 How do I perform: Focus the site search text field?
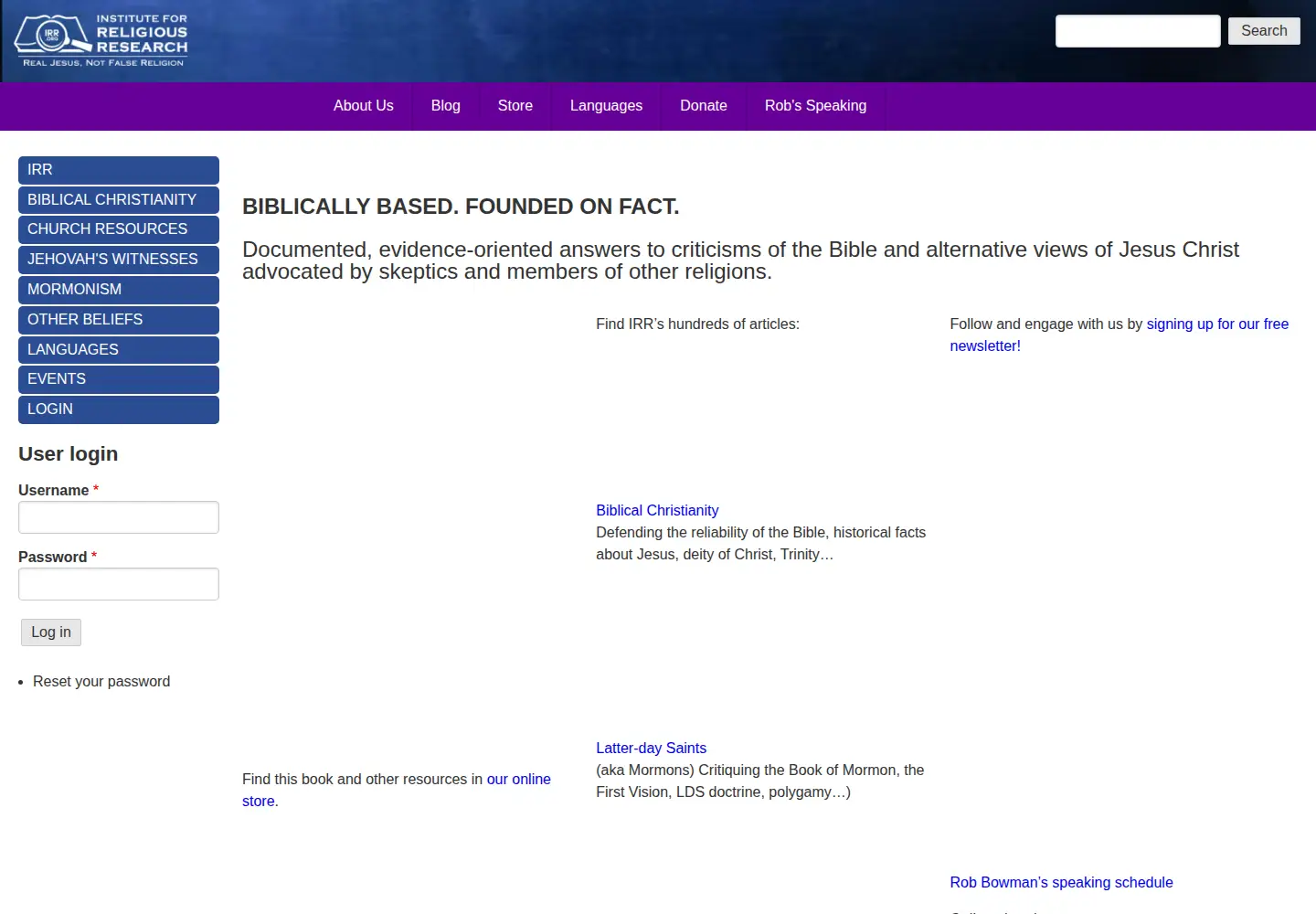(1138, 31)
